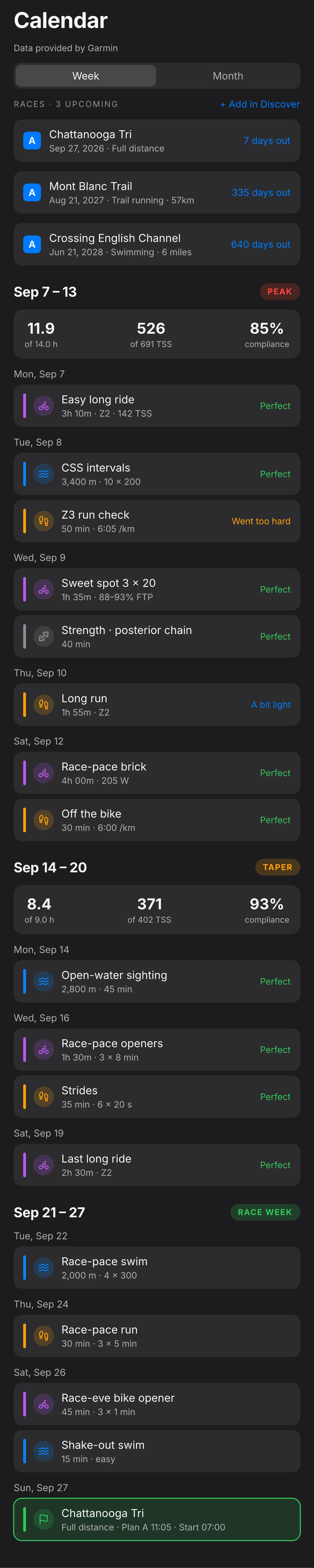
Task: Tap the Add in Discover link
Action: [260, 104]
